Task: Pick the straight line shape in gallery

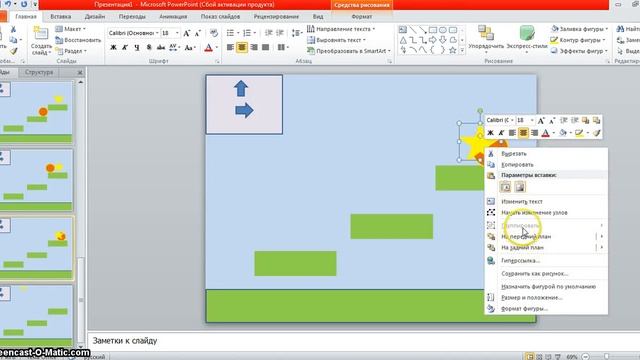Action: [x=413, y=30]
